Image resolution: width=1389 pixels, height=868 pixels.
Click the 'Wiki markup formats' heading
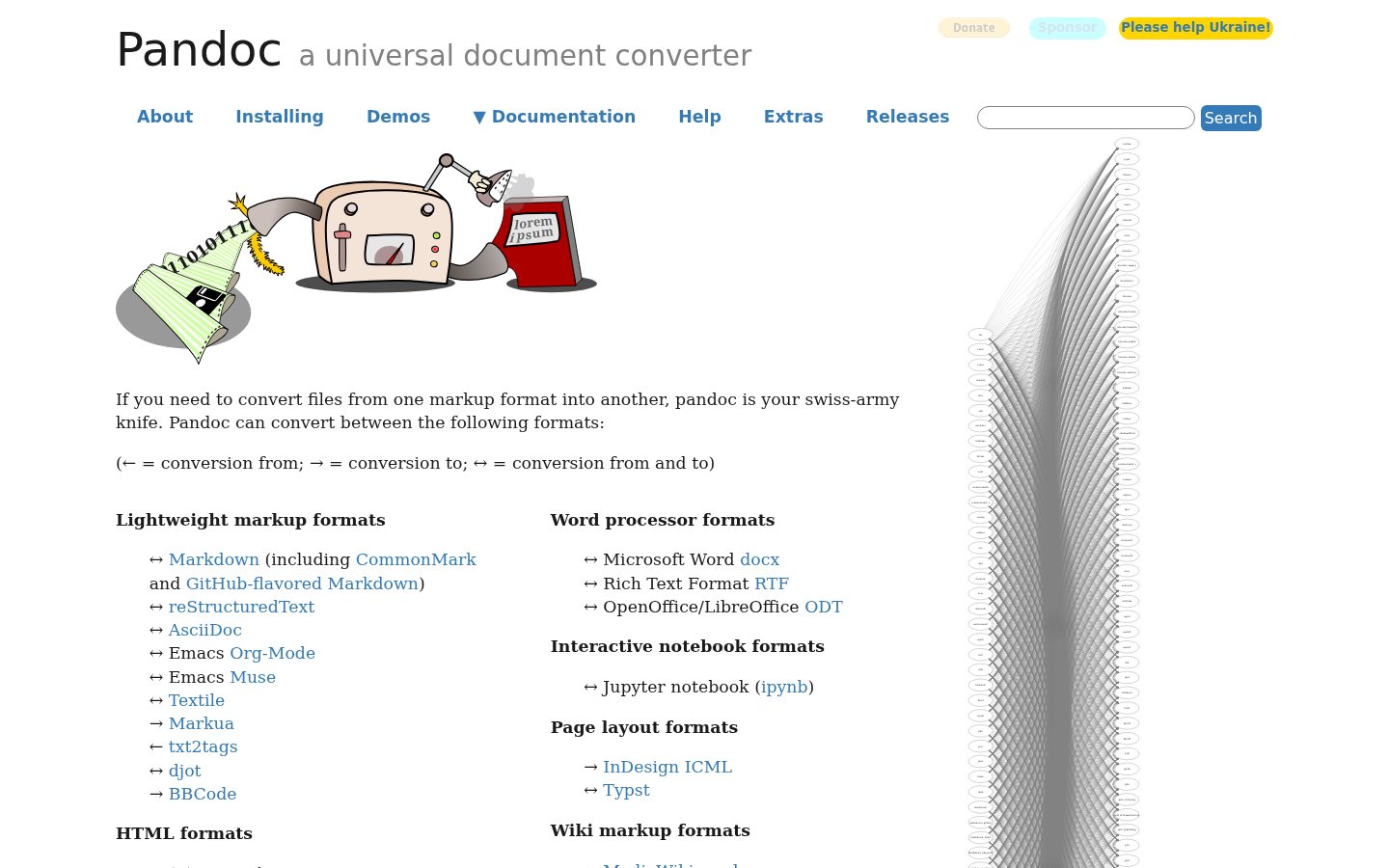(650, 830)
